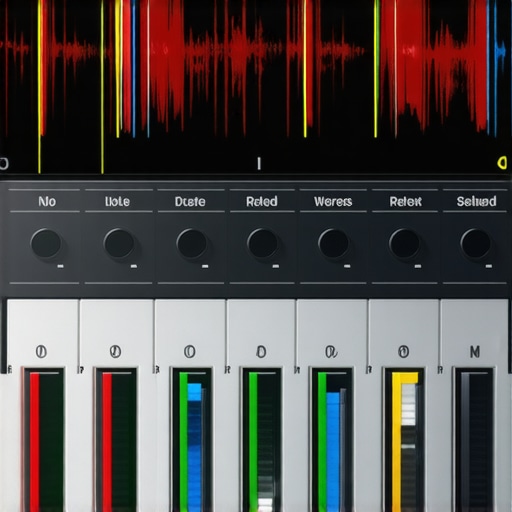The image size is (512, 512).
Task: Click the round icon on the sixth channel strip
Action: [x=404, y=352]
